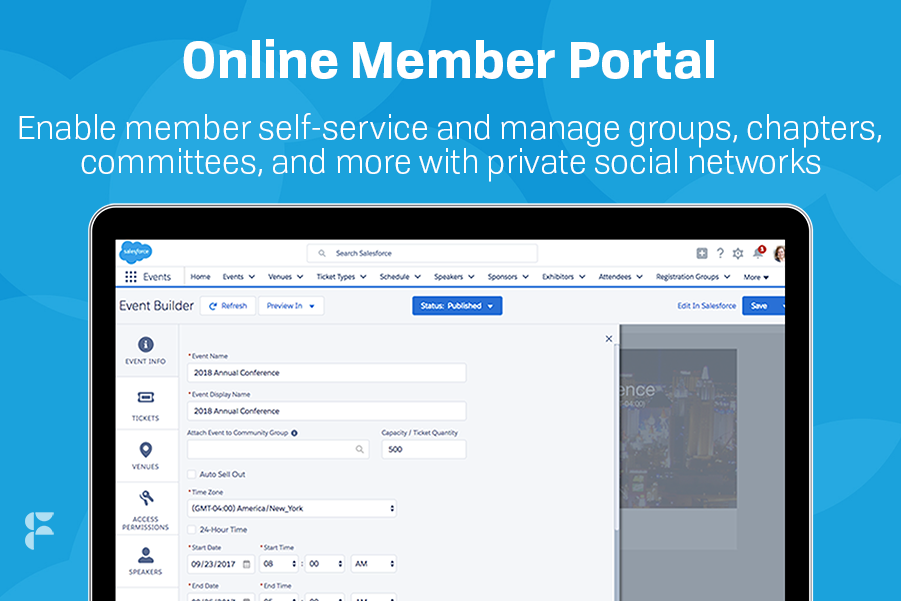The width and height of the screenshot is (901, 601).
Task: Go to the Home tab
Action: pyautogui.click(x=201, y=276)
